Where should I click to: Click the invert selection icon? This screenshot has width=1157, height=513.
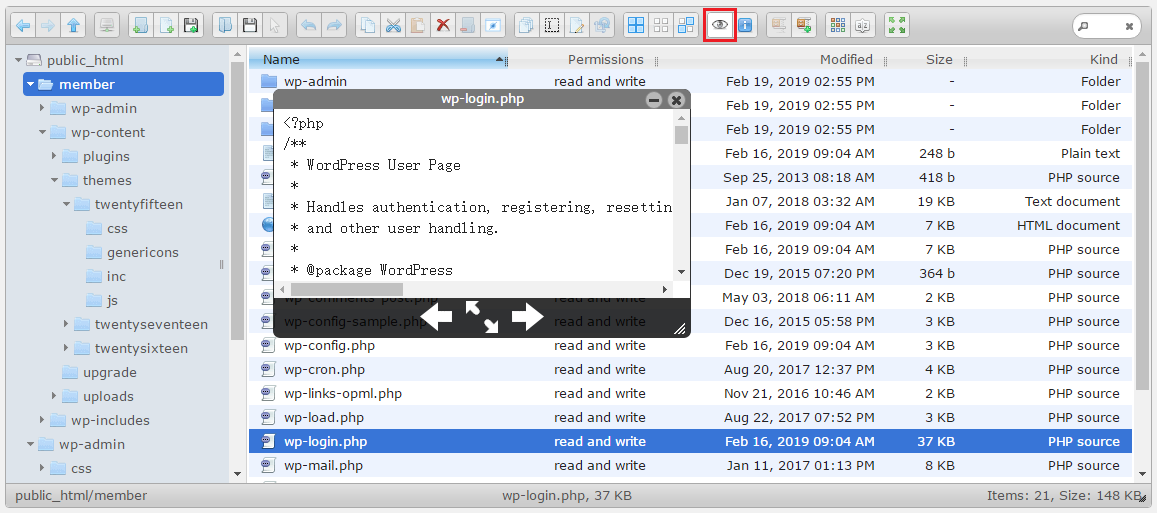click(x=686, y=25)
